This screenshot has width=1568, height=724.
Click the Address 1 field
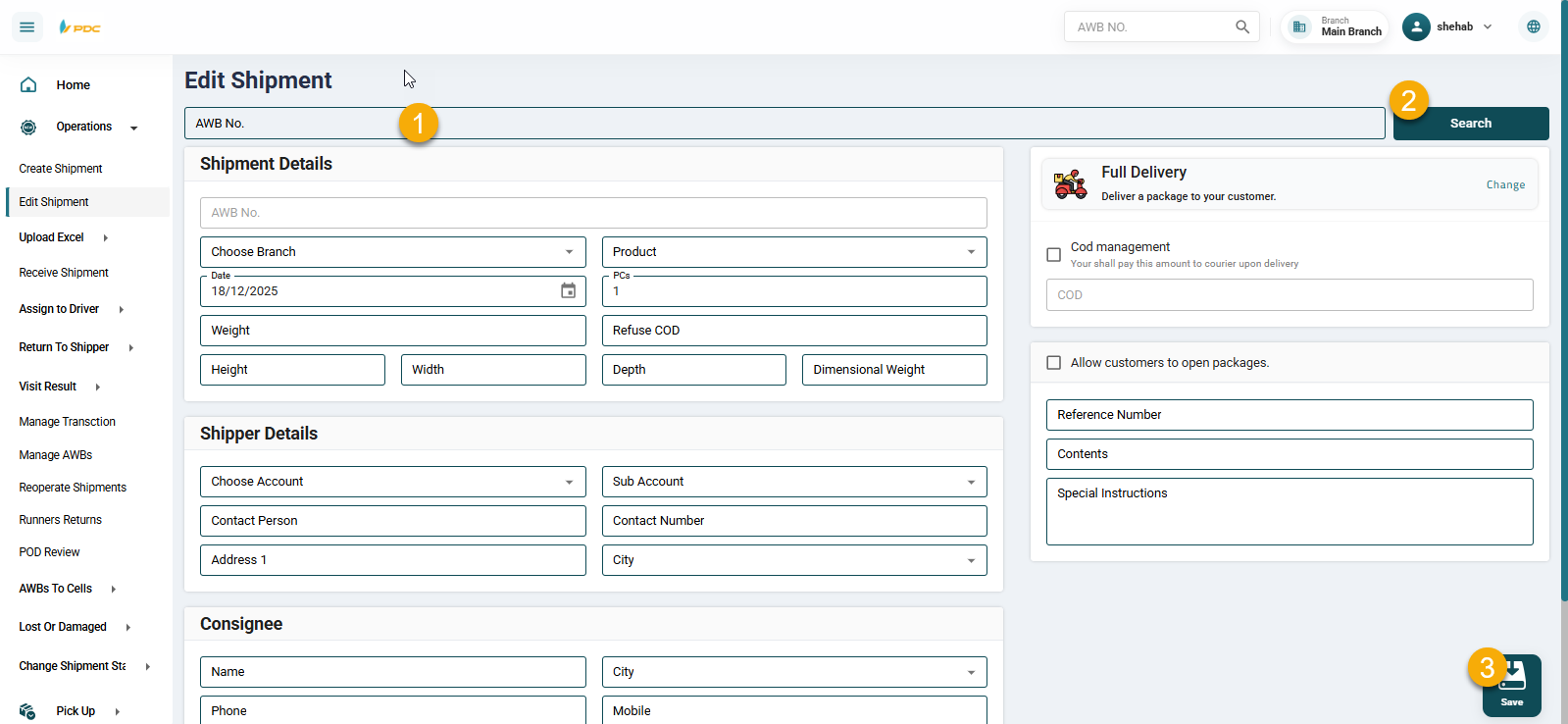click(x=393, y=560)
